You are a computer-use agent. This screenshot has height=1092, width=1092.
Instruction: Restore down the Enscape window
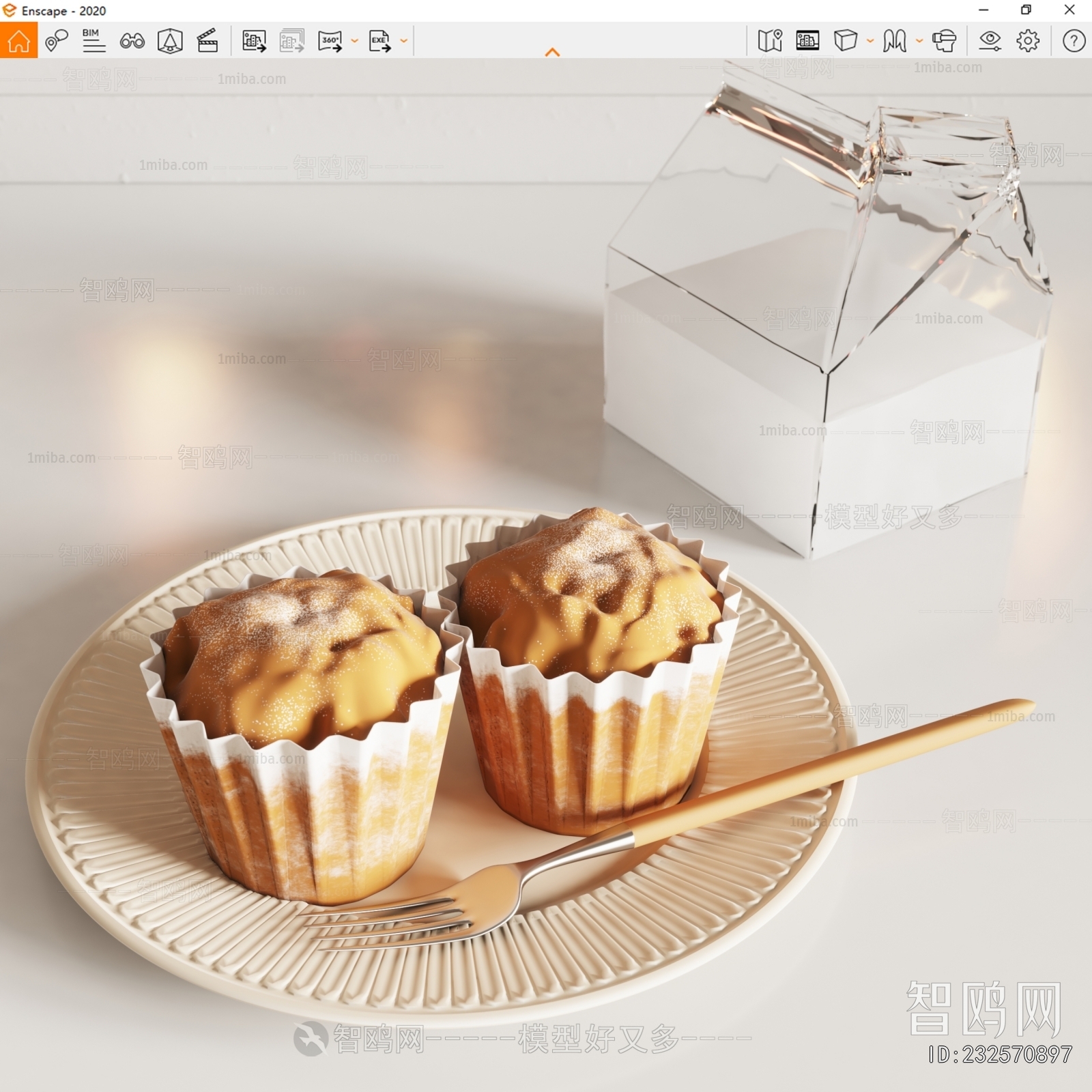(1026, 10)
